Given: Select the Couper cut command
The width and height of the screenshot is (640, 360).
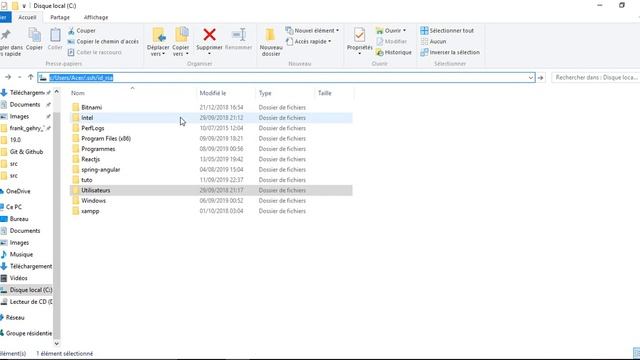Looking at the screenshot, I should pyautogui.click(x=82, y=31).
